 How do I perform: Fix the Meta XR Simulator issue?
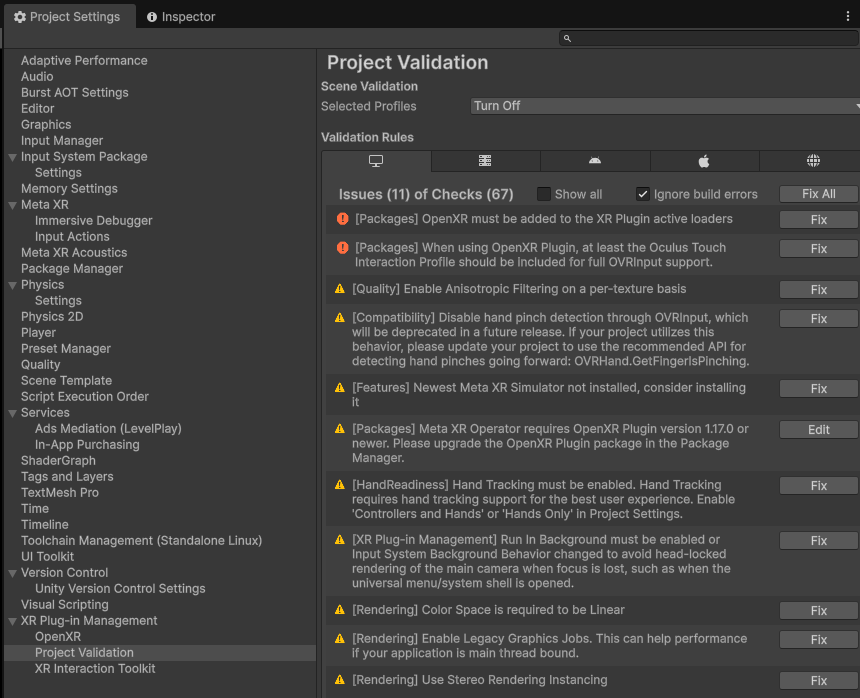(818, 389)
